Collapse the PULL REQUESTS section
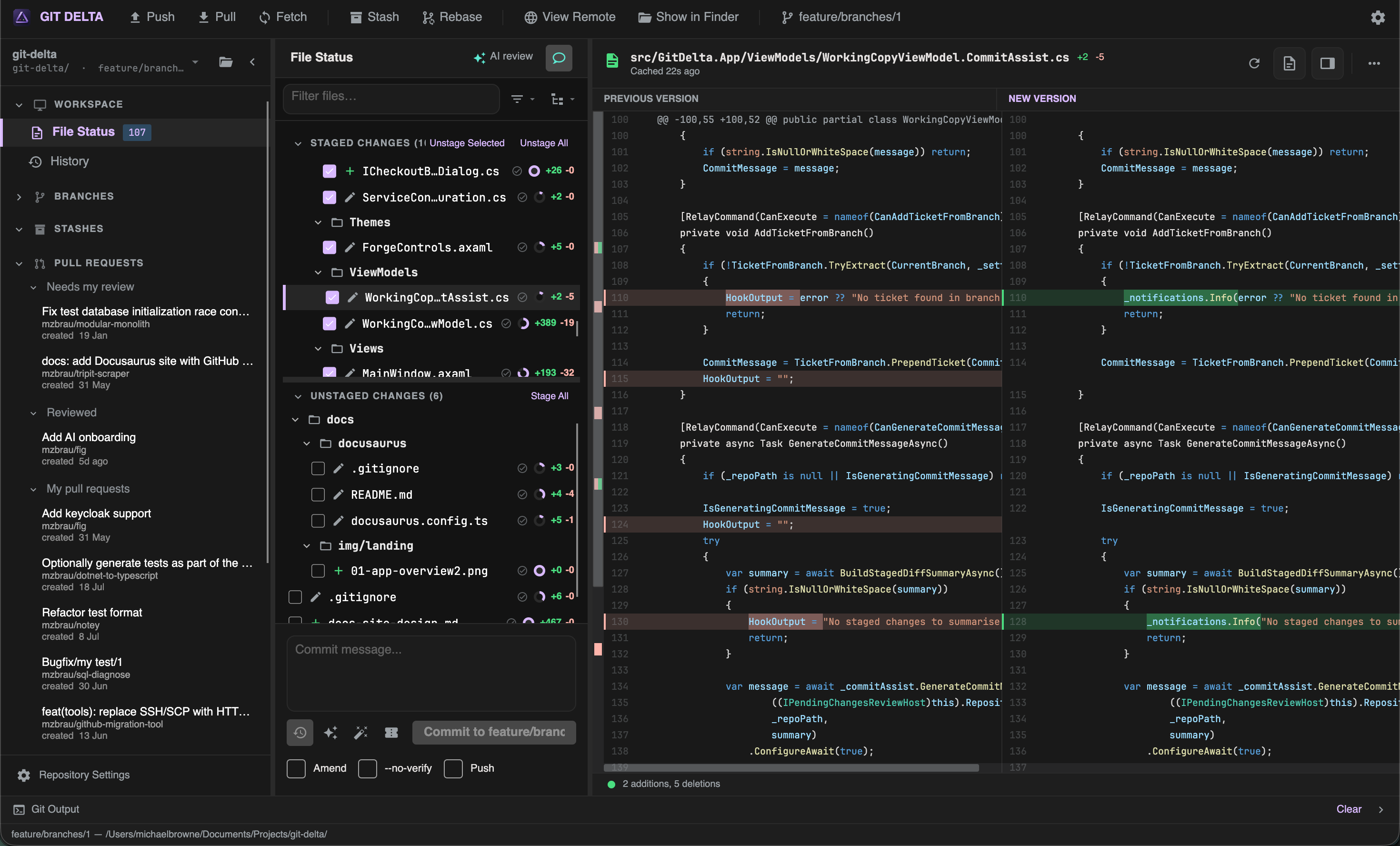Image resolution: width=1400 pixels, height=846 pixels. point(20,263)
